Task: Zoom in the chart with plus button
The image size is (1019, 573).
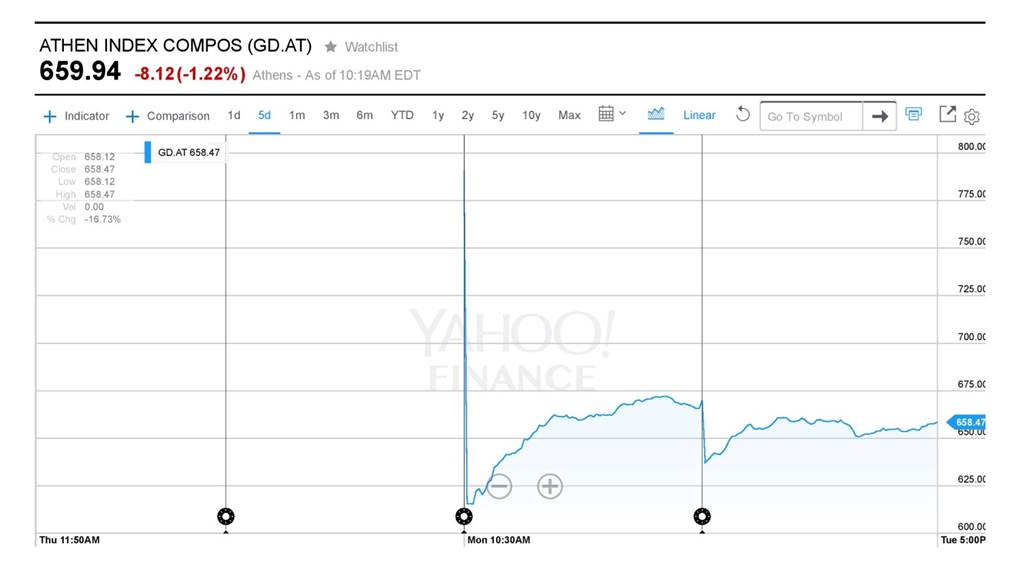Action: [x=550, y=487]
